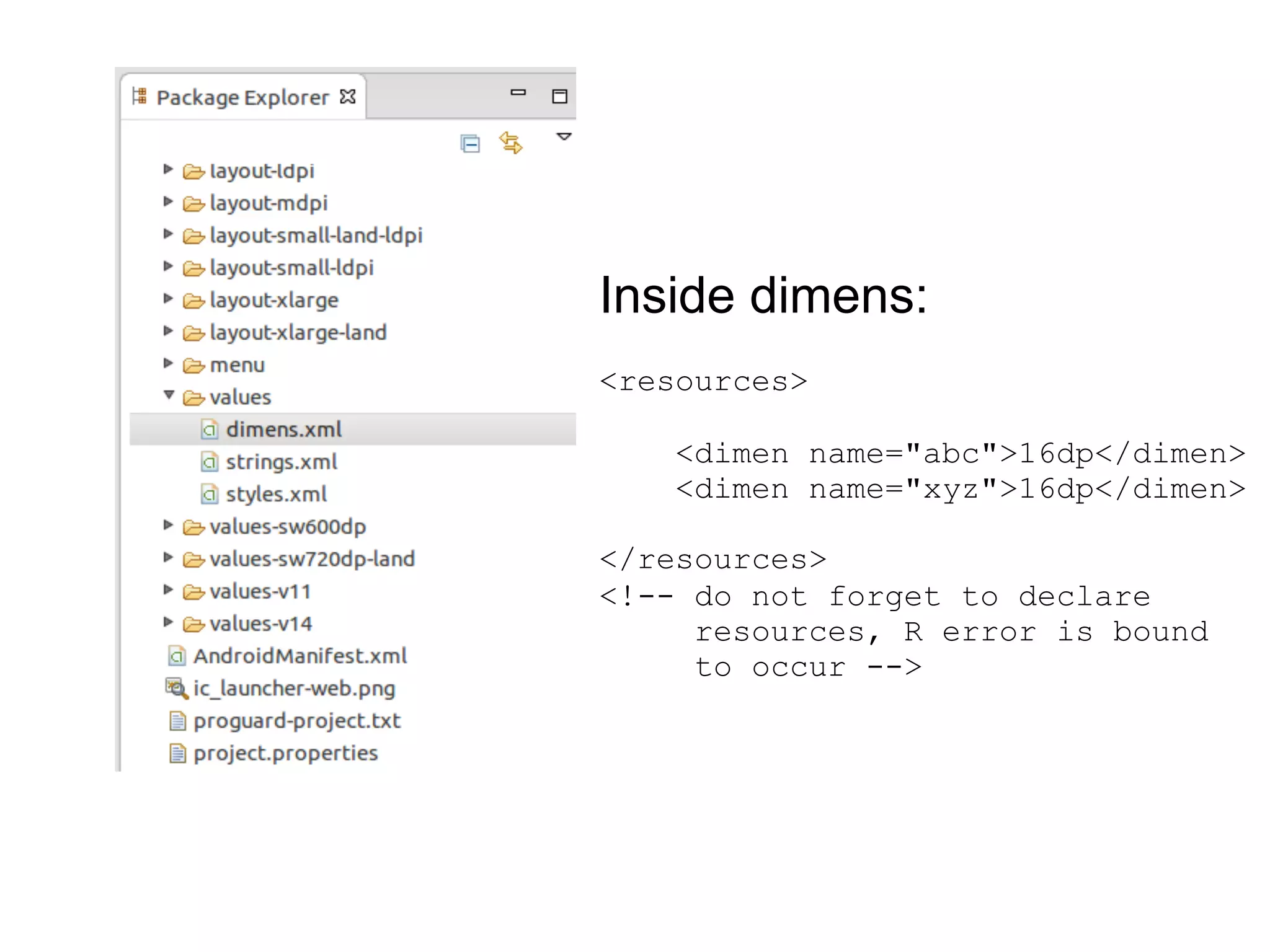Click the layout-small-ldpi folder icon
This screenshot has height=952, width=1270.
tap(193, 268)
